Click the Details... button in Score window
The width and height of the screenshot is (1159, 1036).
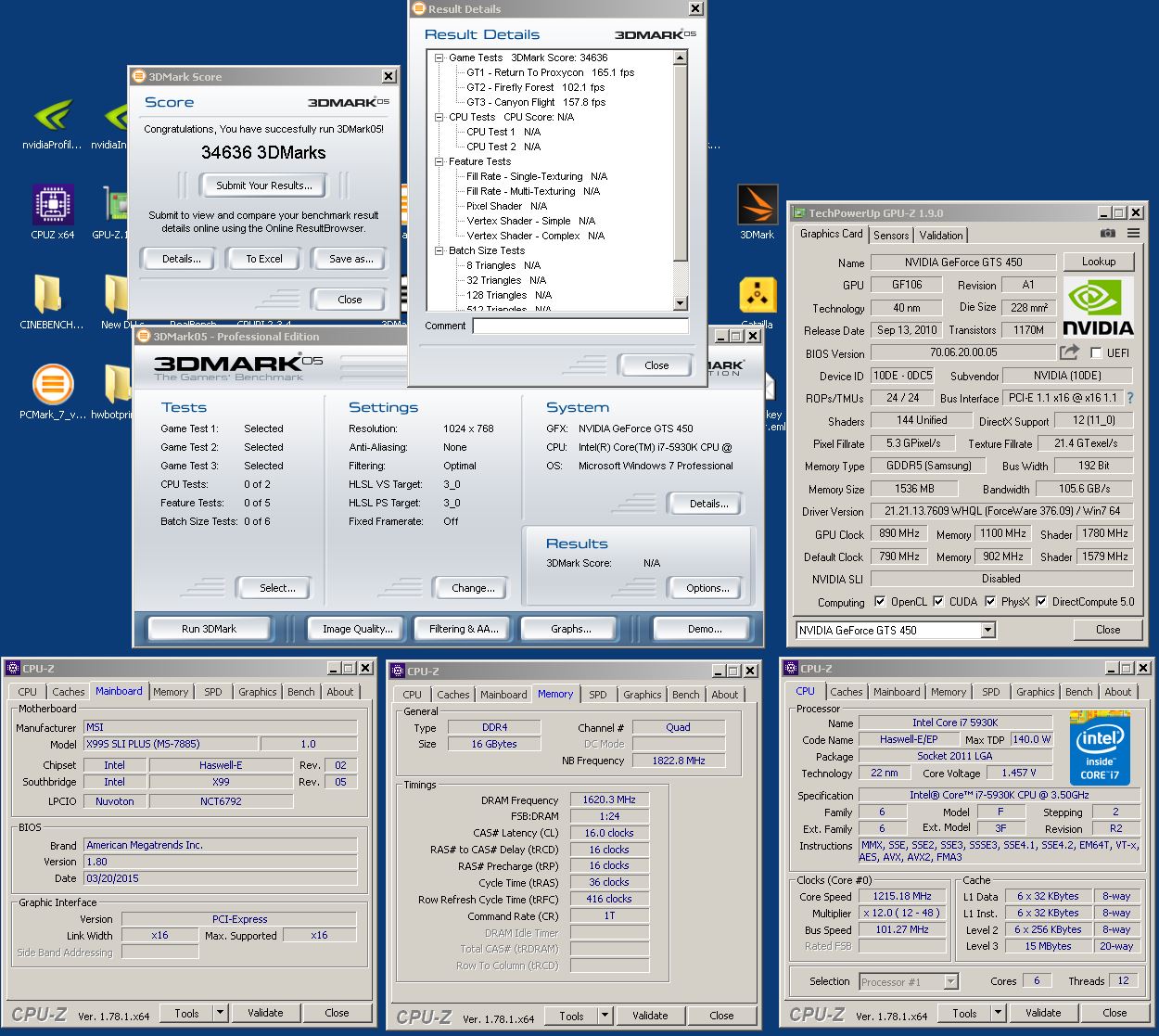click(182, 259)
